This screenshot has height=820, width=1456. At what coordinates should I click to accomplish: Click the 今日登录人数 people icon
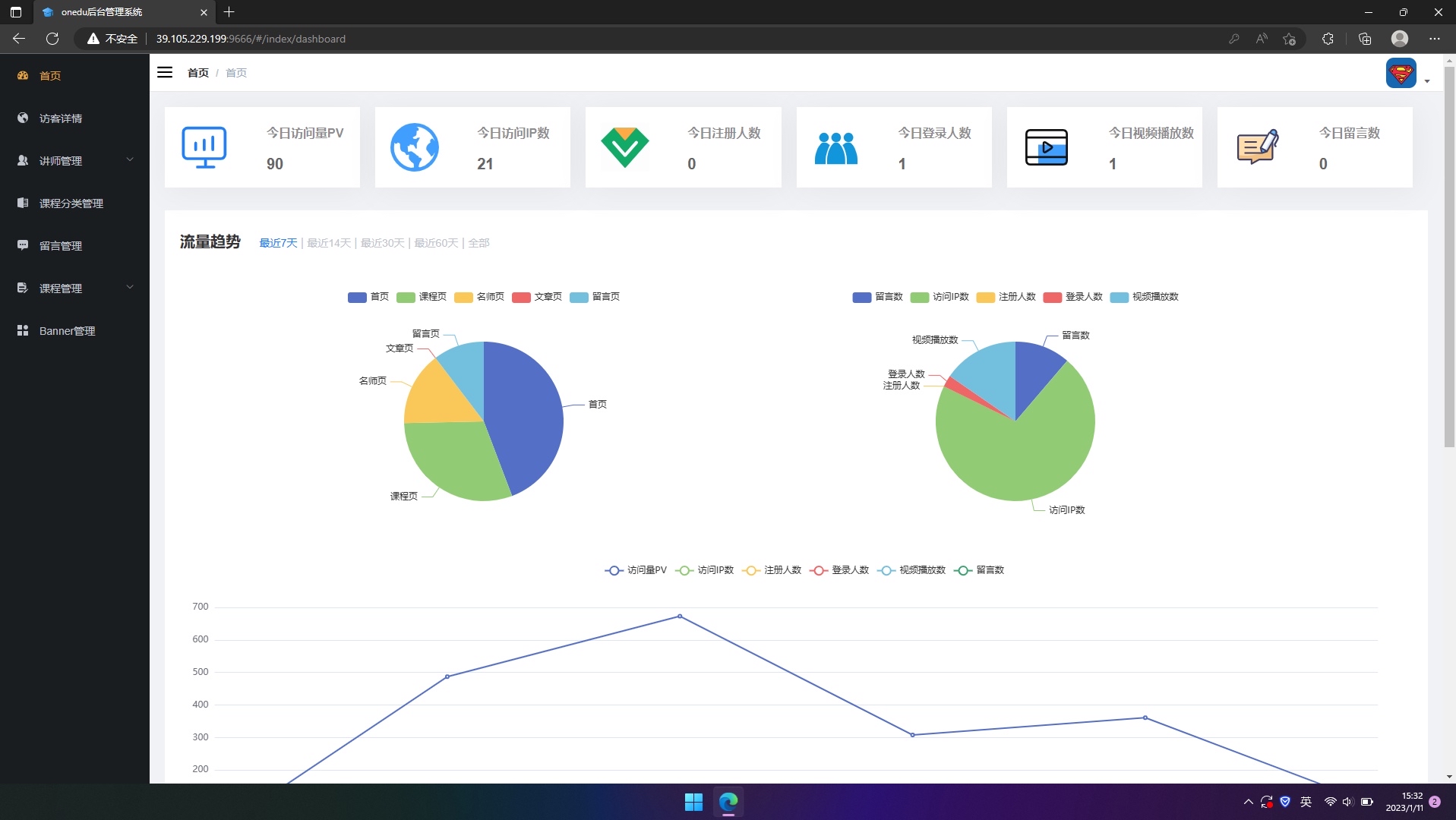coord(835,148)
